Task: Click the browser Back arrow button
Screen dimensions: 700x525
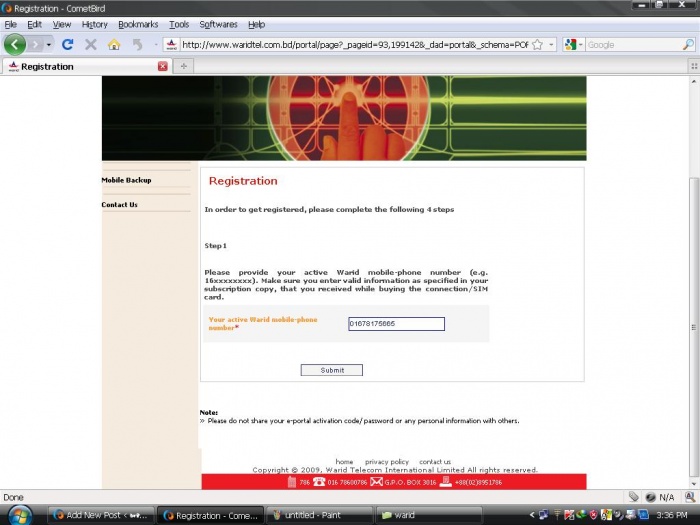Action: (15, 44)
